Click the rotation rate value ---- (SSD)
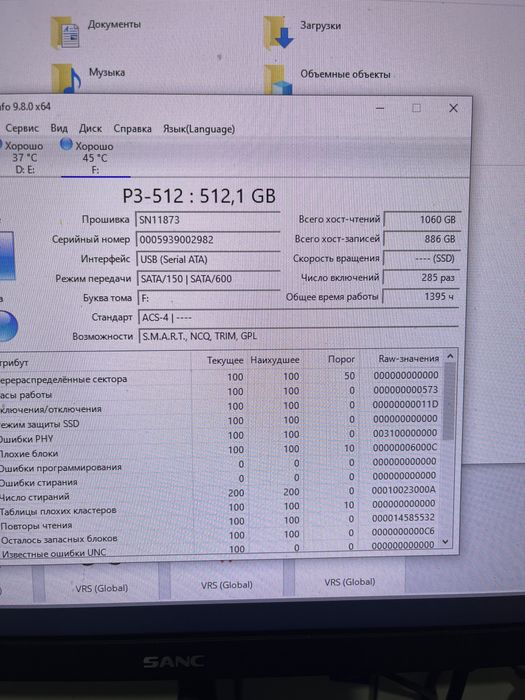This screenshot has height=700, width=525. tap(422, 258)
